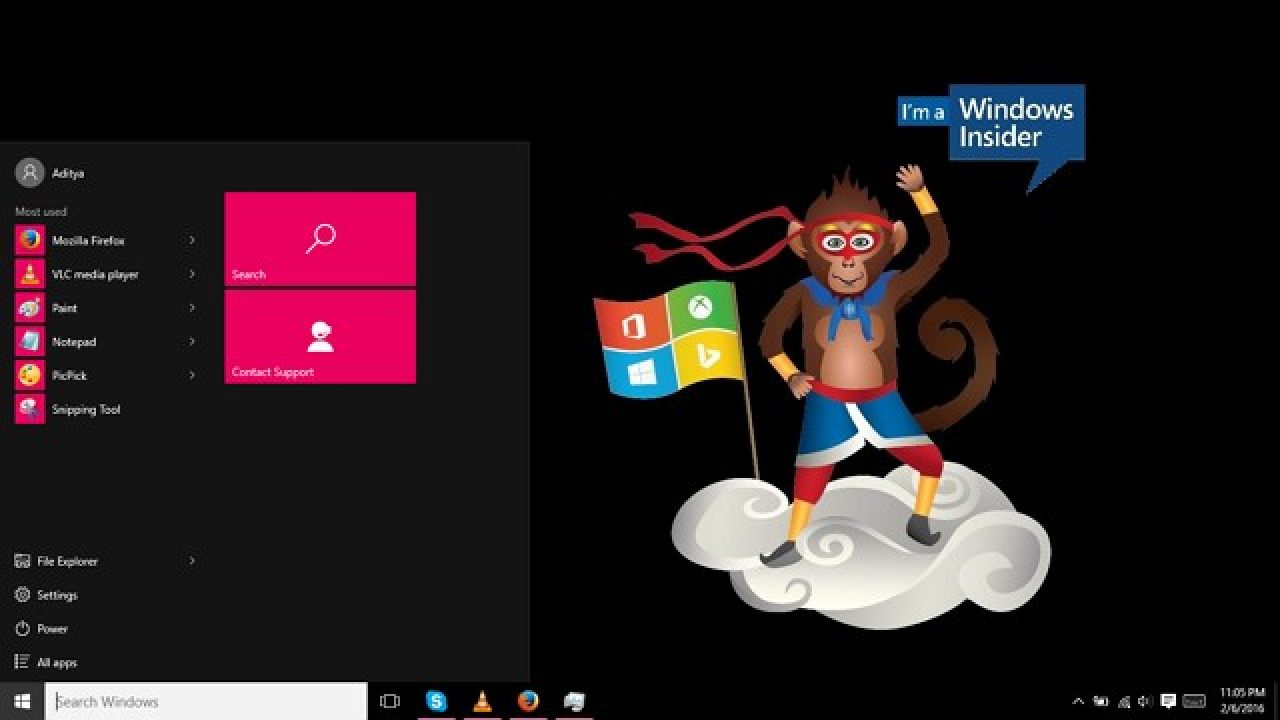The image size is (1280, 720).
Task: Click the Windows Start button
Action: point(22,701)
